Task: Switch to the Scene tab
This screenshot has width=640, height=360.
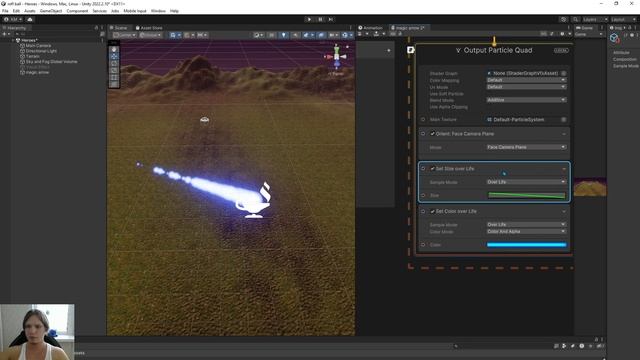Action: (x=119, y=28)
